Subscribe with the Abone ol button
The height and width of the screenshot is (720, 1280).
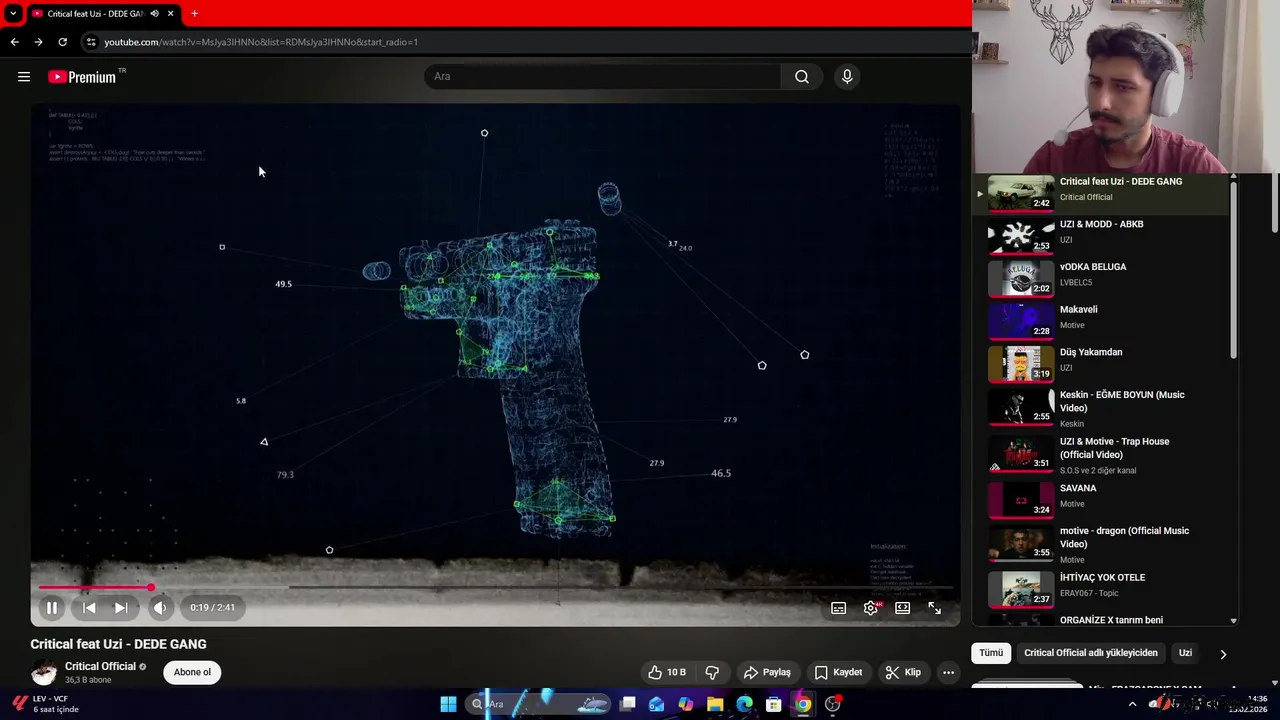coord(192,672)
